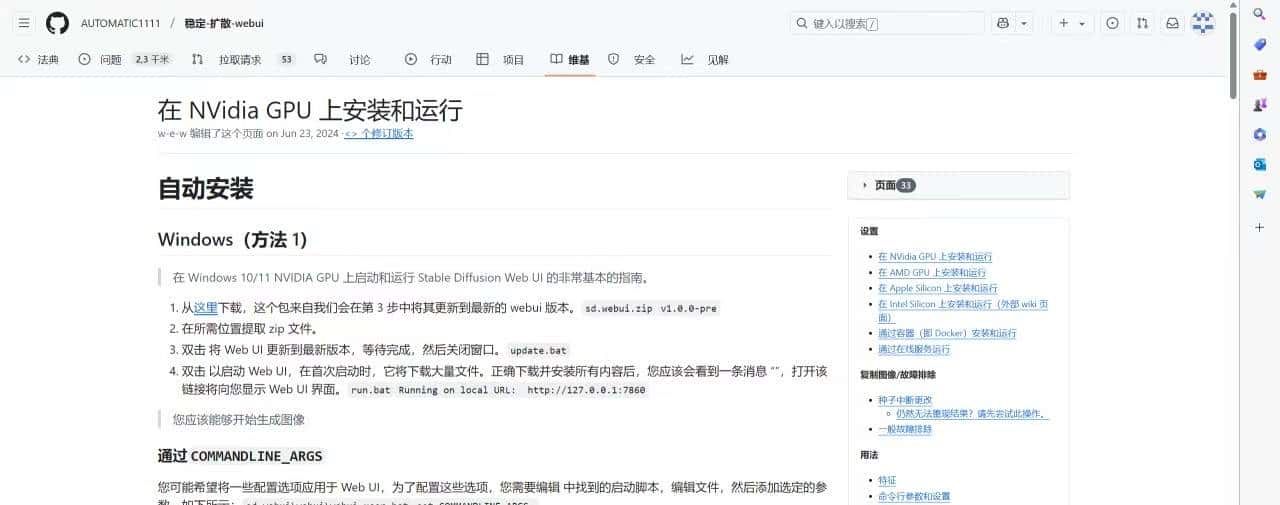Open the issues circle icon in header
The width and height of the screenshot is (1280, 505).
click(x=1112, y=23)
